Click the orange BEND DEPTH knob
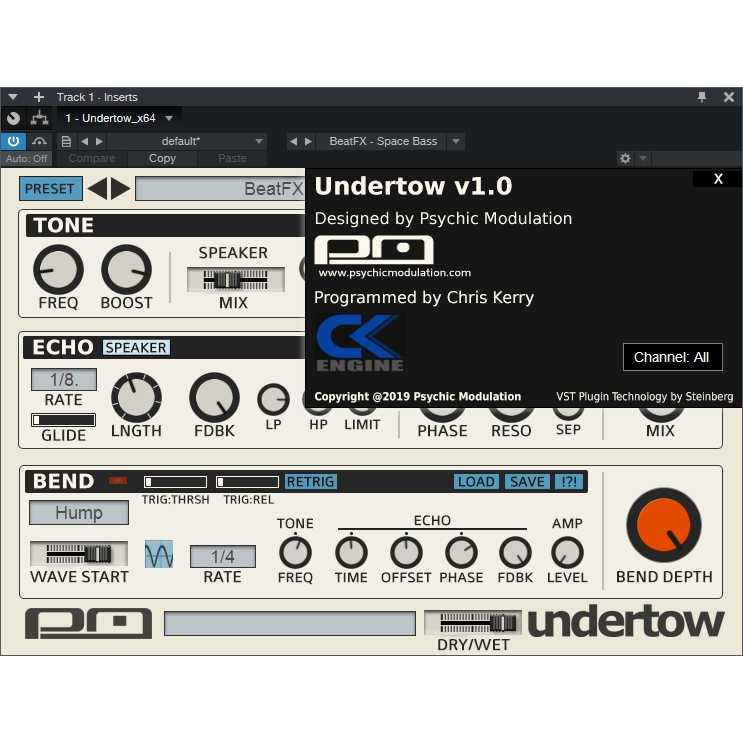The image size is (743, 743). coord(664,526)
